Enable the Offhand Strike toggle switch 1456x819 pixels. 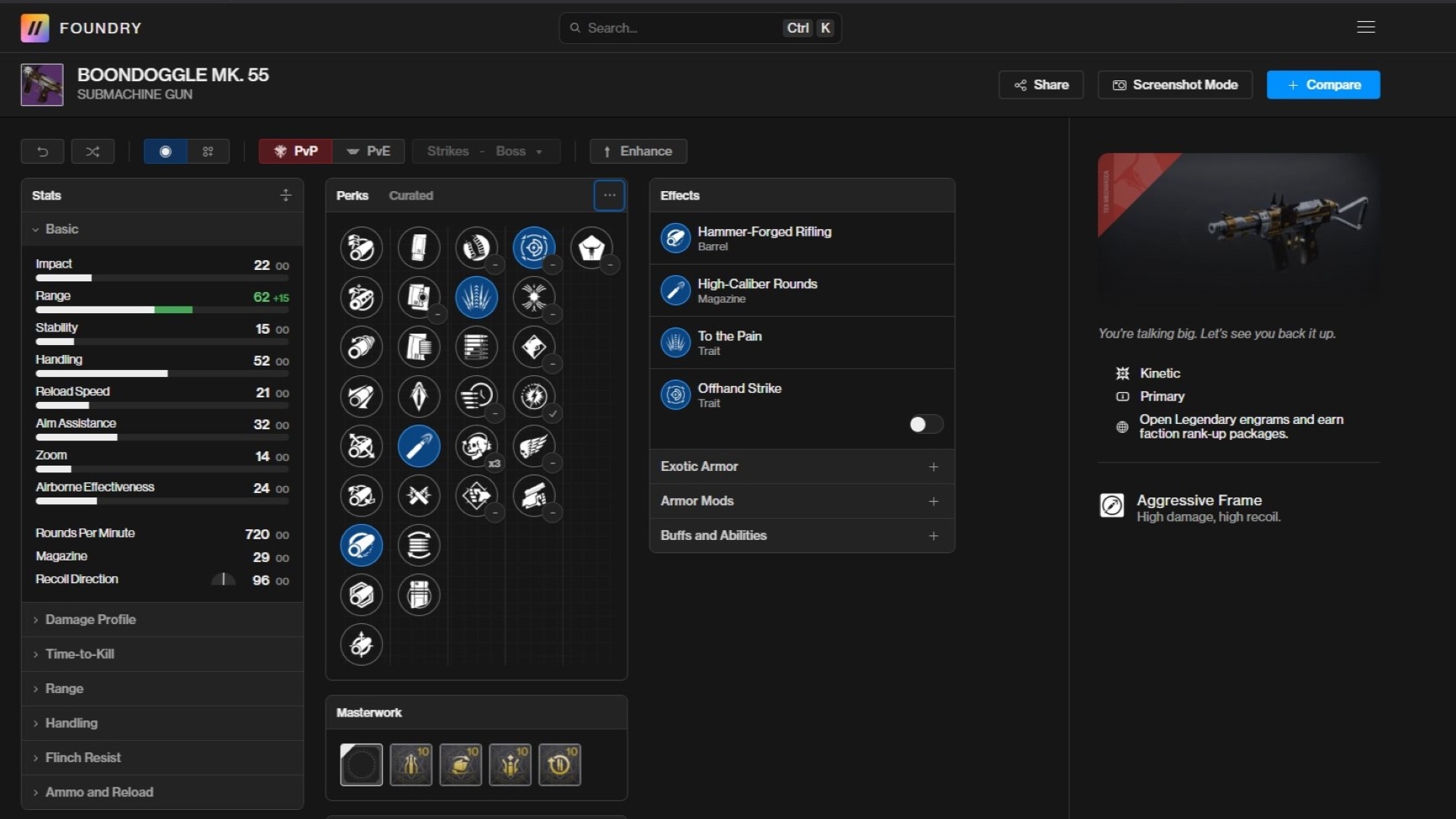point(925,424)
